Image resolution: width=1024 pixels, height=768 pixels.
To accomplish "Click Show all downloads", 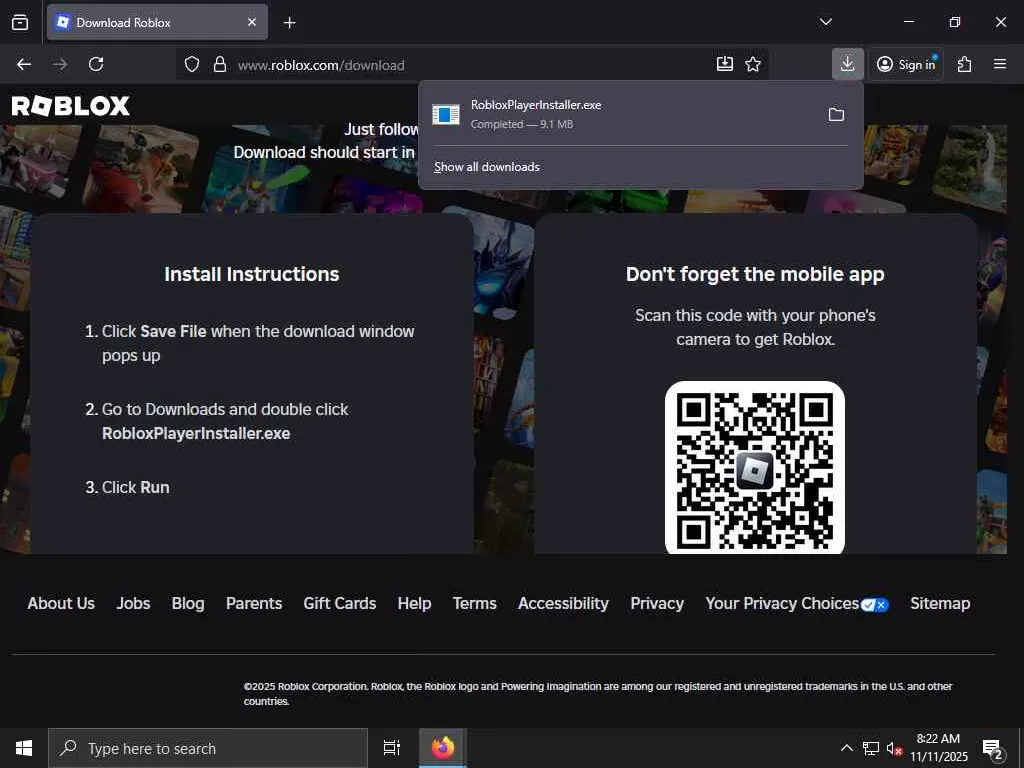I will pos(487,167).
